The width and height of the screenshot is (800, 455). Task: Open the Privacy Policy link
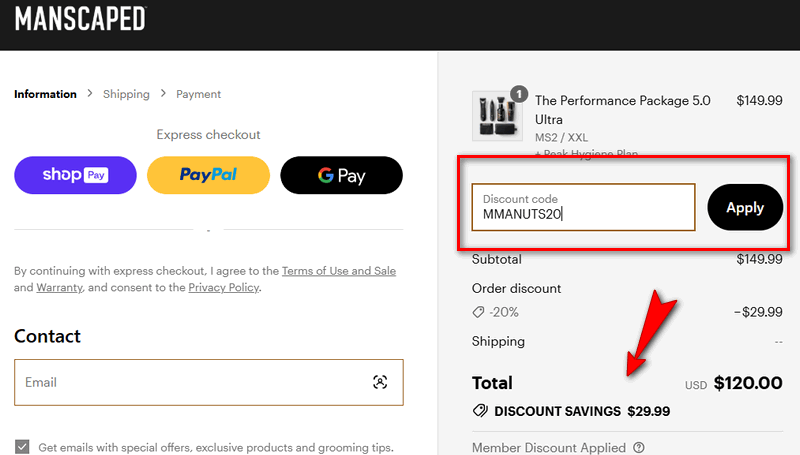pos(223,287)
